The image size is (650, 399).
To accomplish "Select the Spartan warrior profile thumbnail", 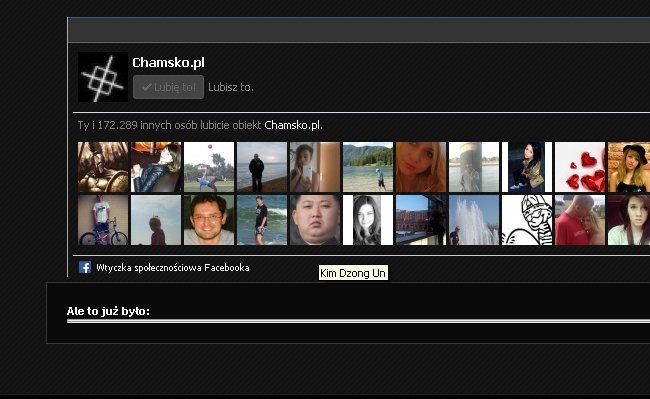I will click(103, 167).
